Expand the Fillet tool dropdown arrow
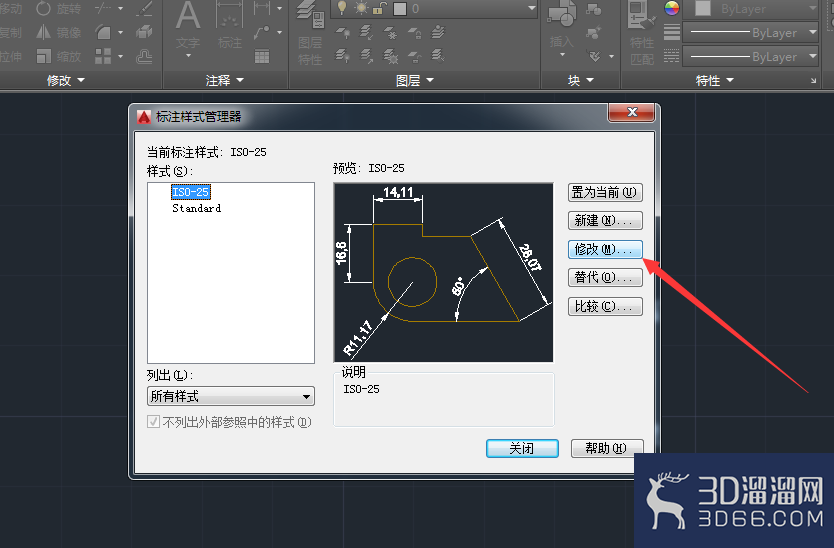Image resolution: width=834 pixels, height=548 pixels. 120,32
